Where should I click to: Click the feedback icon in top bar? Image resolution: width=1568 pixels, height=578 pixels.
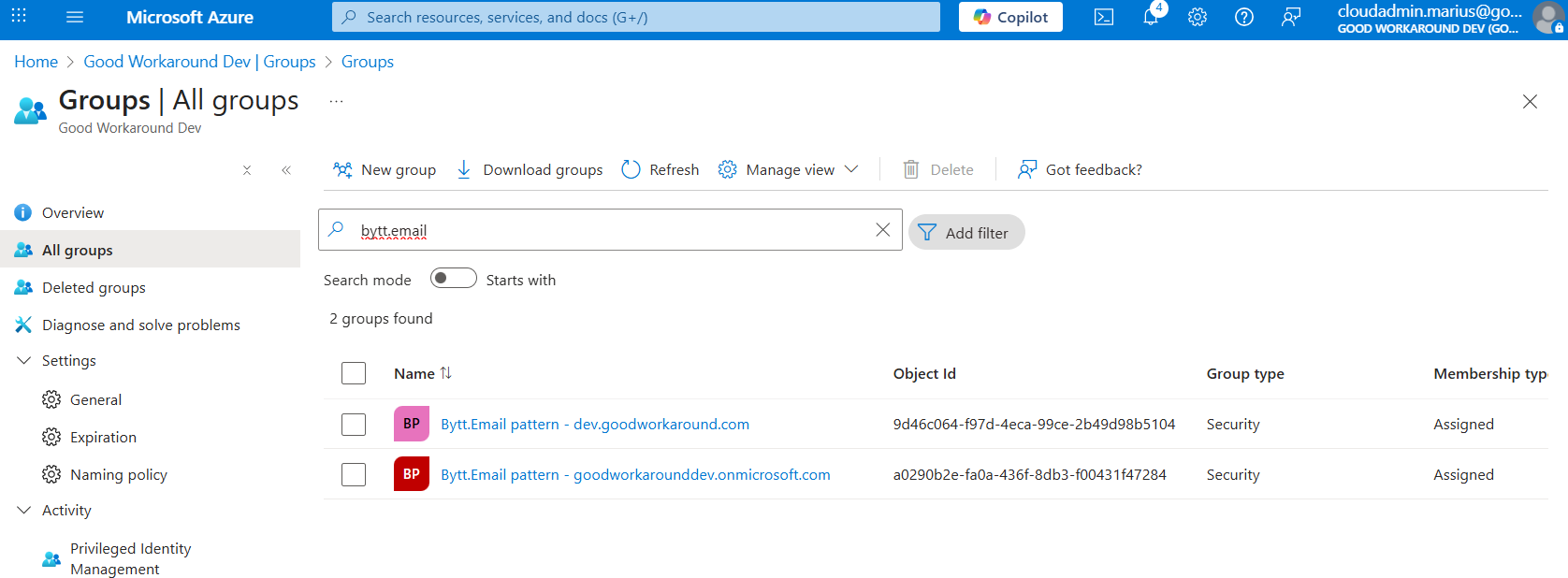[1291, 17]
